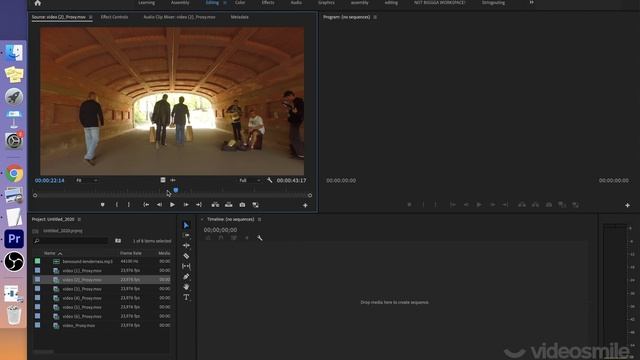The image size is (640, 360).
Task: Click the project bin search field
Action: click(71, 241)
